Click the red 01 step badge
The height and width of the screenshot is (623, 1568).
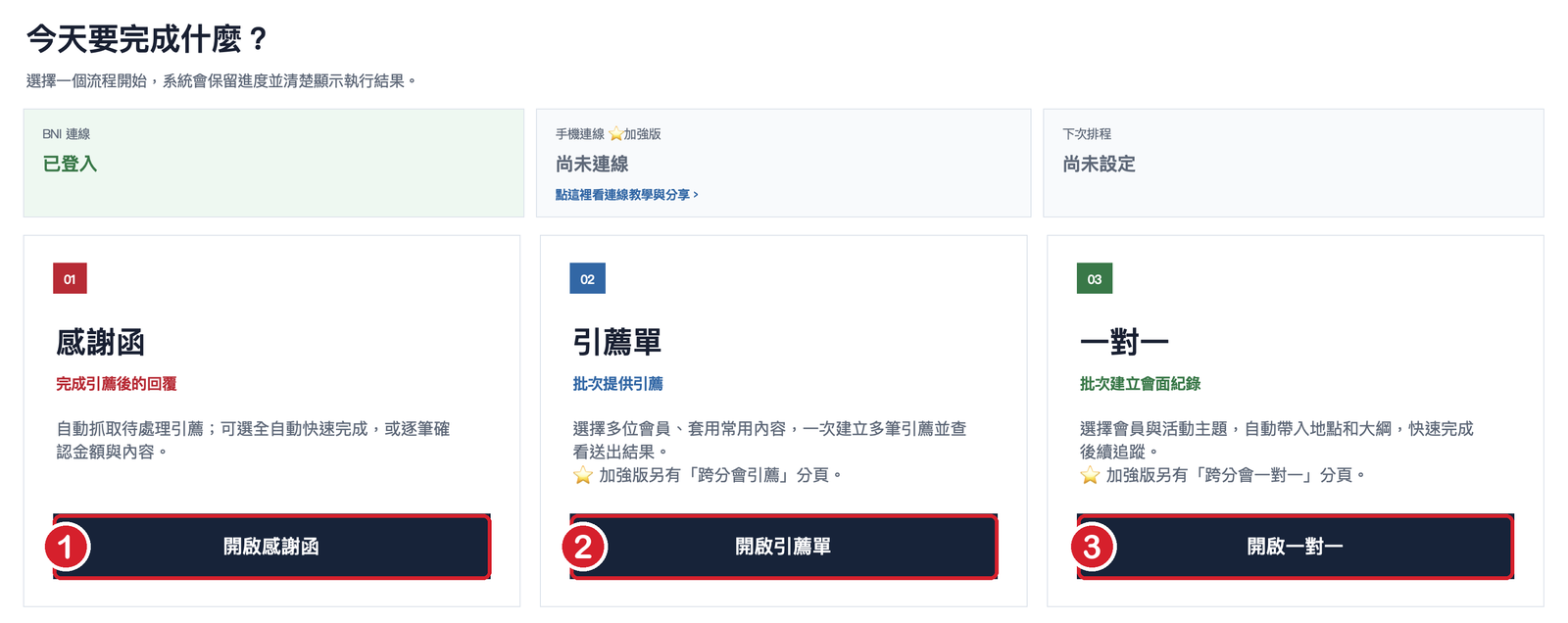pyautogui.click(x=70, y=279)
